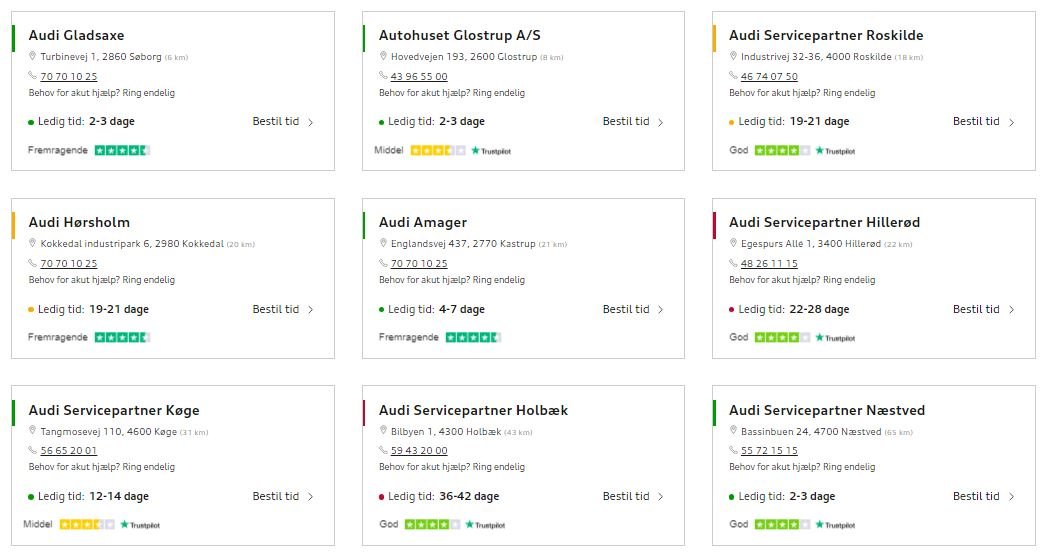The width and height of the screenshot is (1043, 553).
Task: View Audi Servicepartner Roskilde Trustpilot star rating
Action: click(x=782, y=150)
